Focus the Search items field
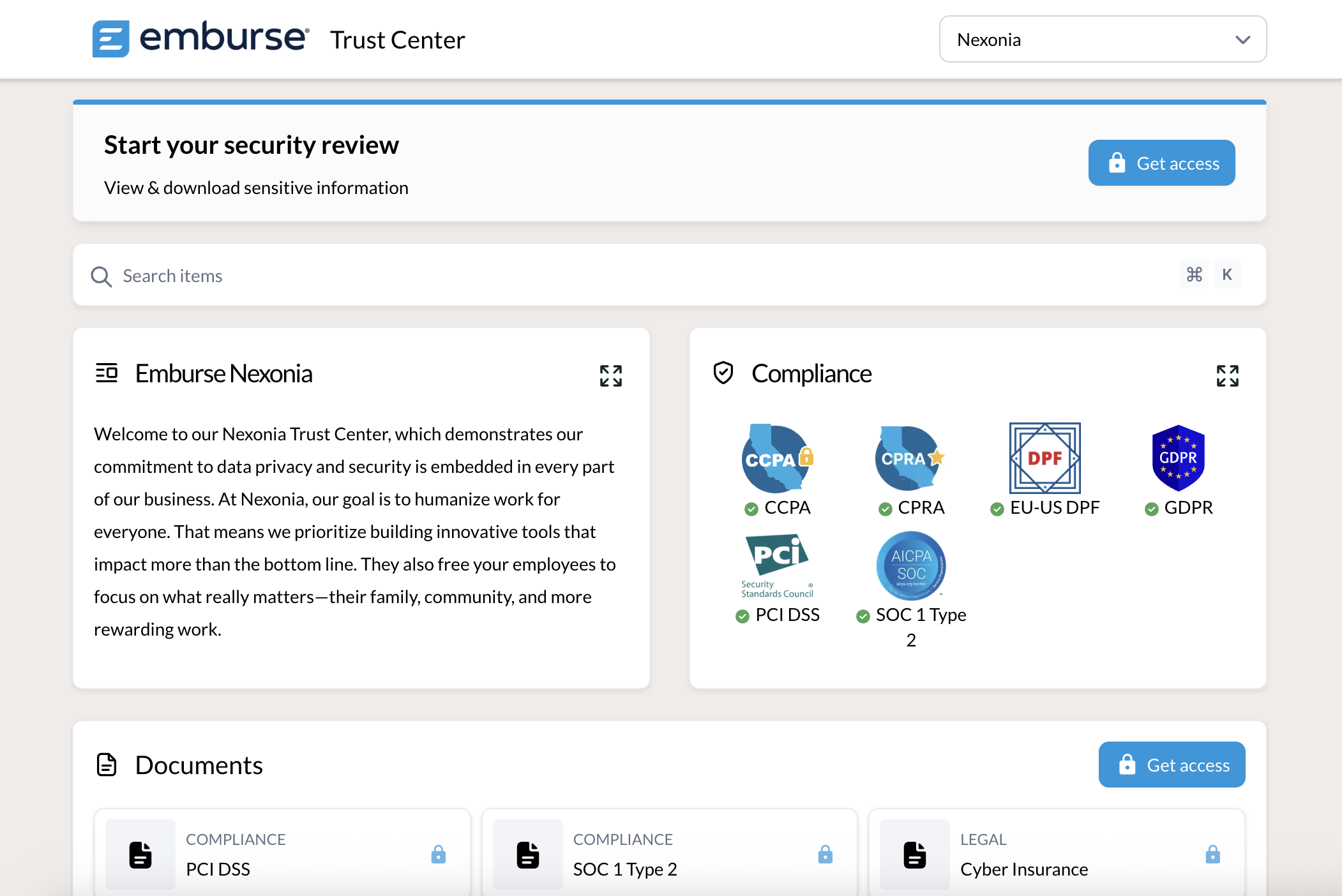The height and width of the screenshot is (896, 1342). pos(669,275)
